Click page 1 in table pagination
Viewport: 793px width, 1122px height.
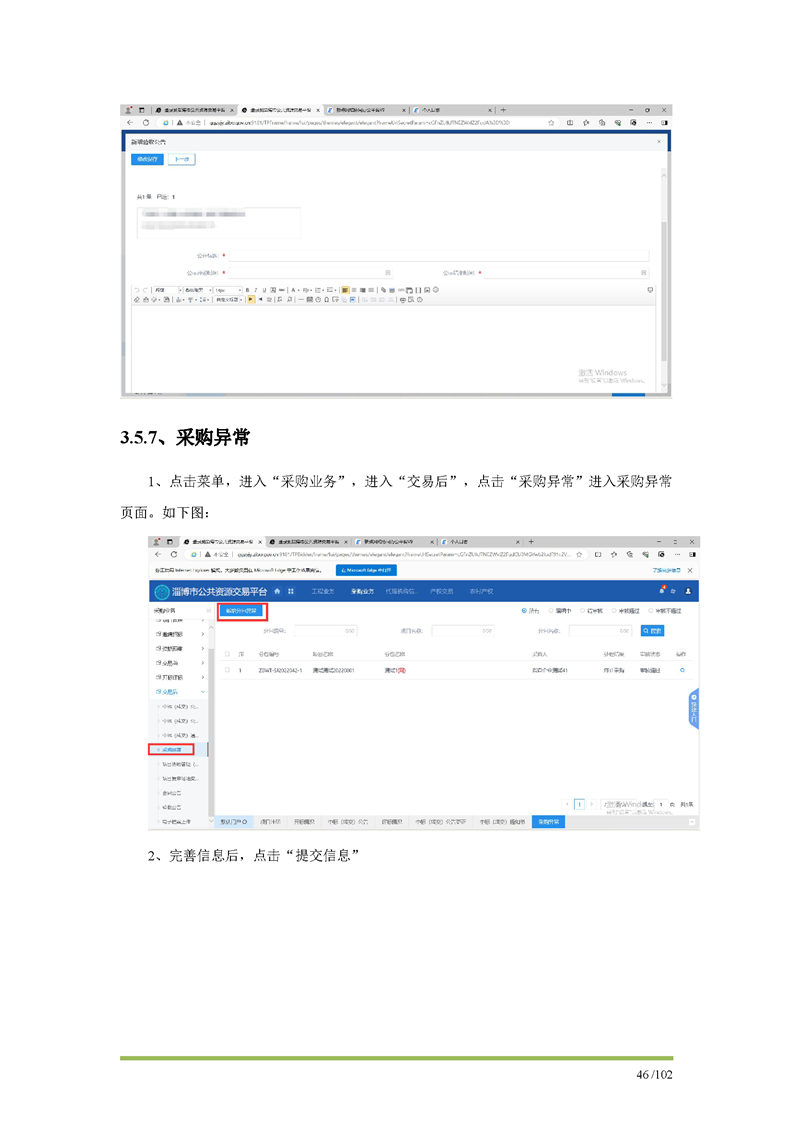[578, 803]
